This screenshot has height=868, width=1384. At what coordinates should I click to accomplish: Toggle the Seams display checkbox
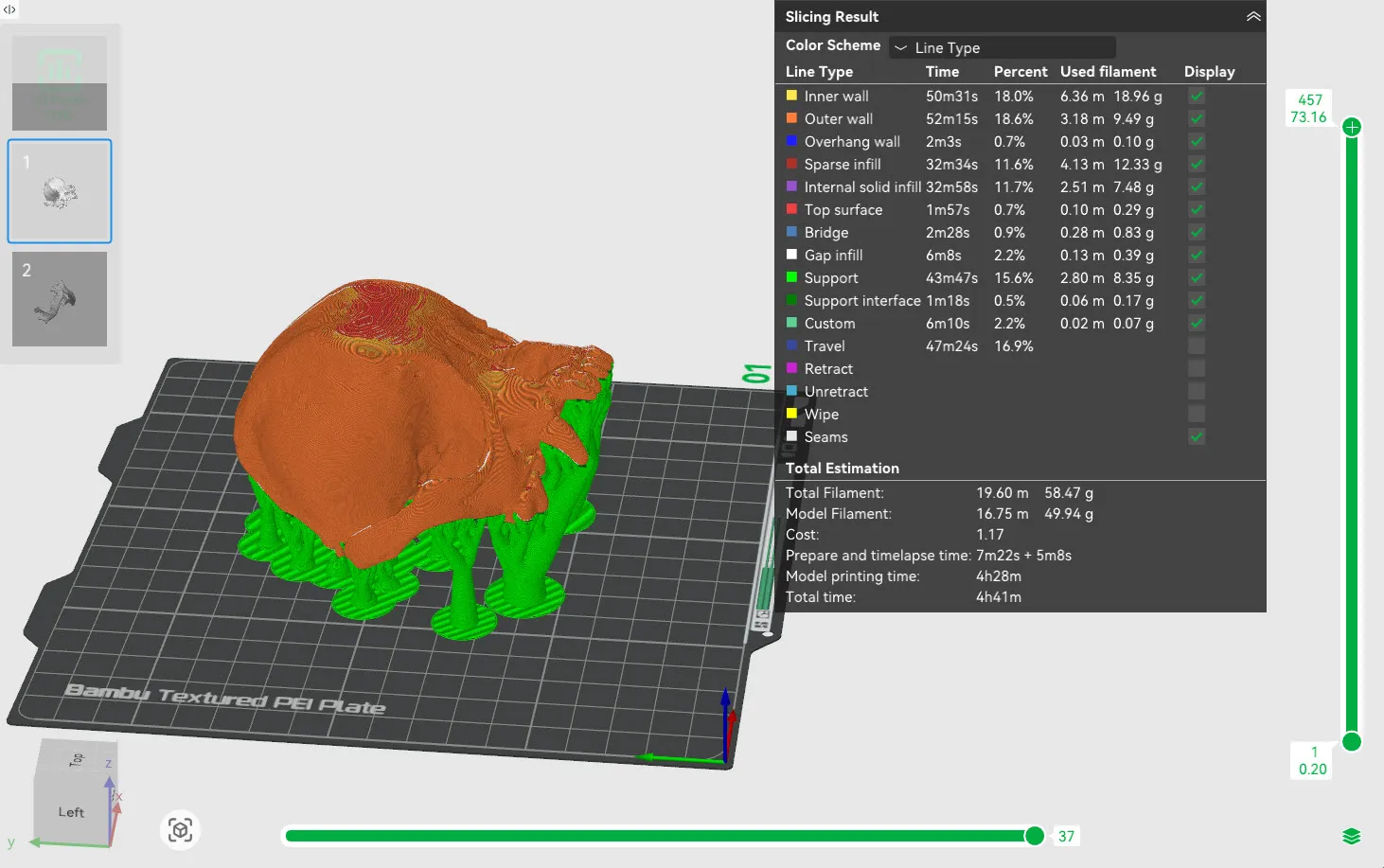pyautogui.click(x=1197, y=436)
